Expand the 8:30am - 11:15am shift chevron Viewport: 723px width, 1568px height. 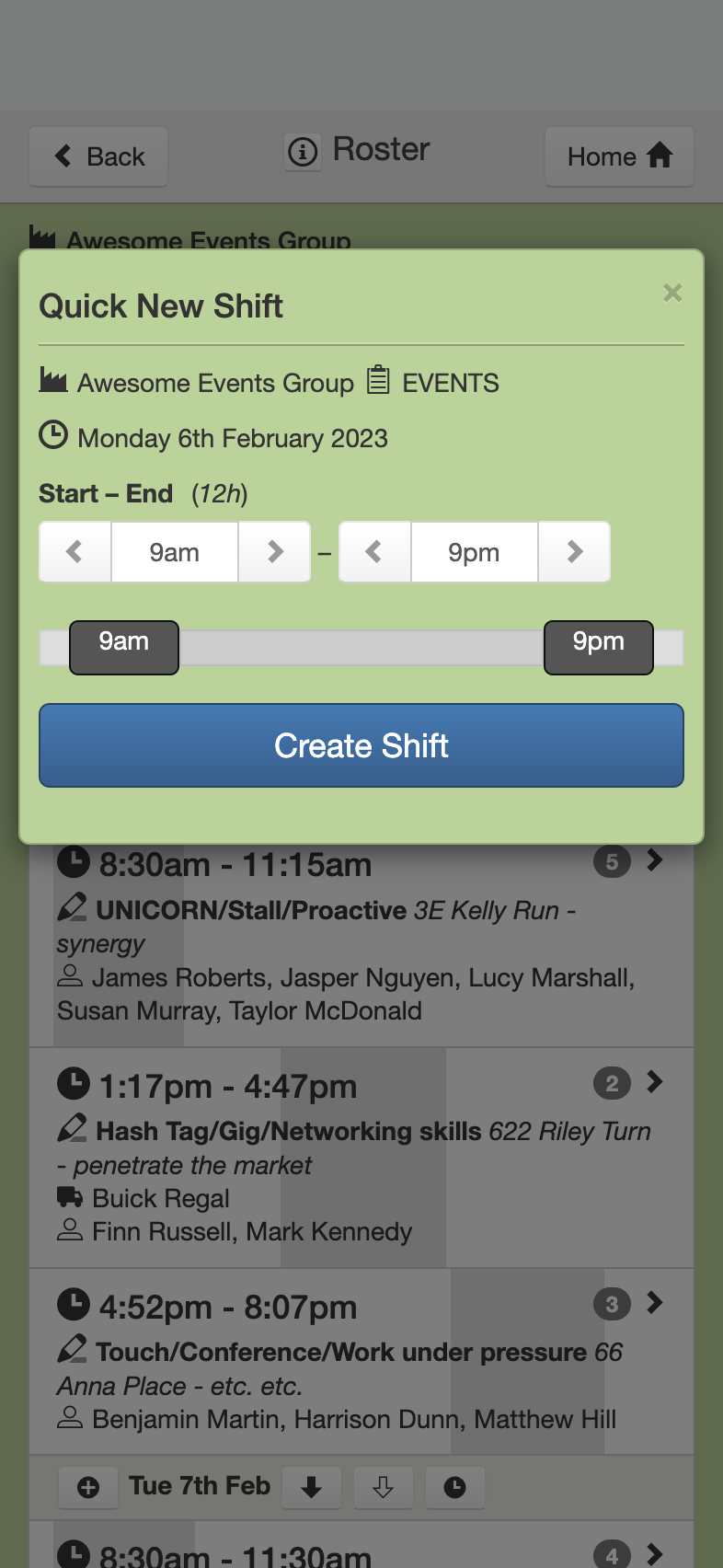pyautogui.click(x=655, y=860)
